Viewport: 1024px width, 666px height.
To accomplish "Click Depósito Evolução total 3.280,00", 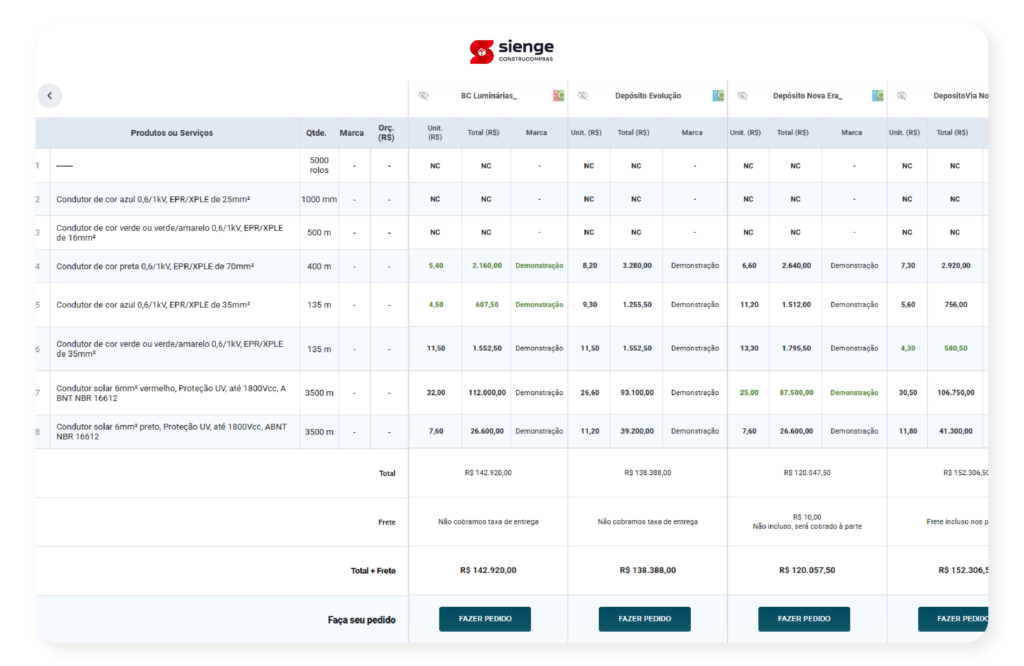I will click(637, 266).
